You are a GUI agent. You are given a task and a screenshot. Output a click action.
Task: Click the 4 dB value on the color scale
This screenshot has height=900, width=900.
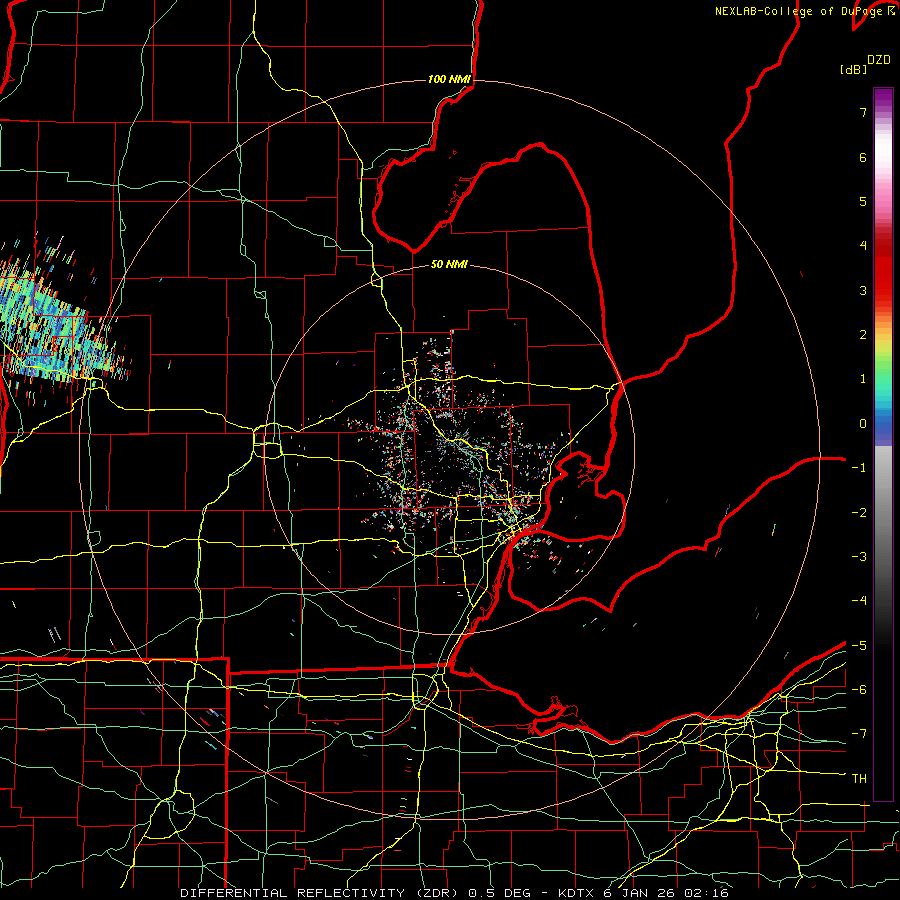pos(863,246)
